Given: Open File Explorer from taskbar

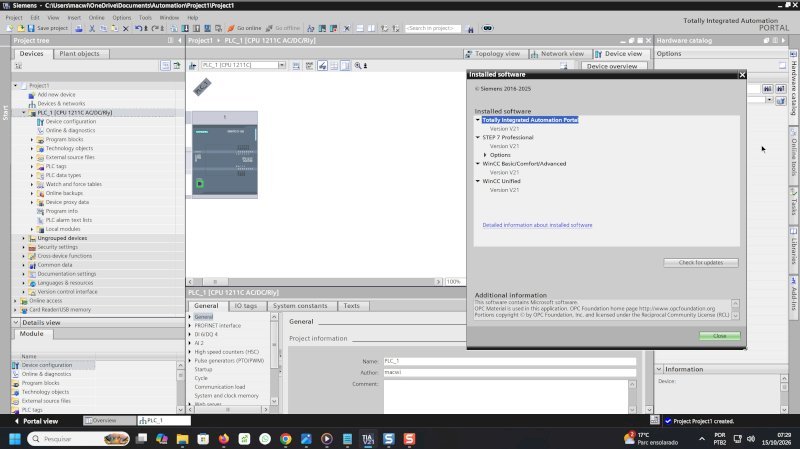Looking at the screenshot, I should coord(182,439).
